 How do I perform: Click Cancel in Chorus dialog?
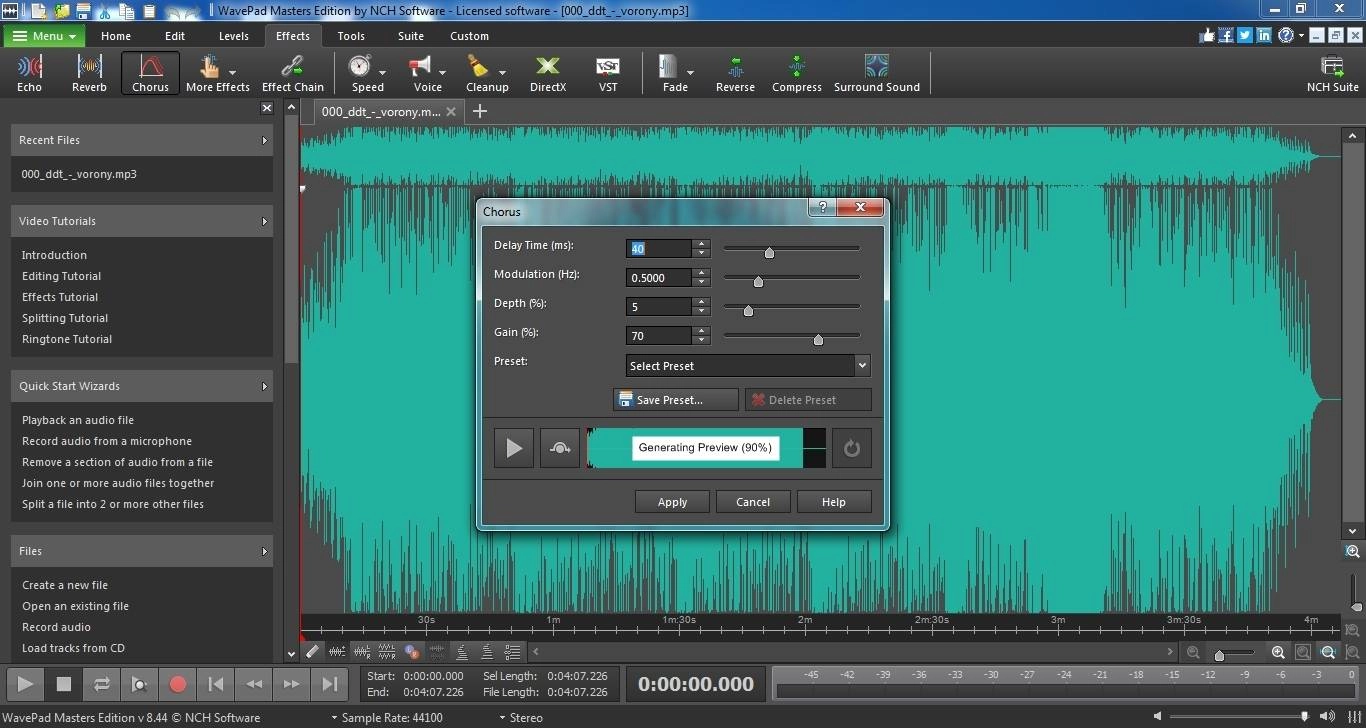click(x=753, y=502)
